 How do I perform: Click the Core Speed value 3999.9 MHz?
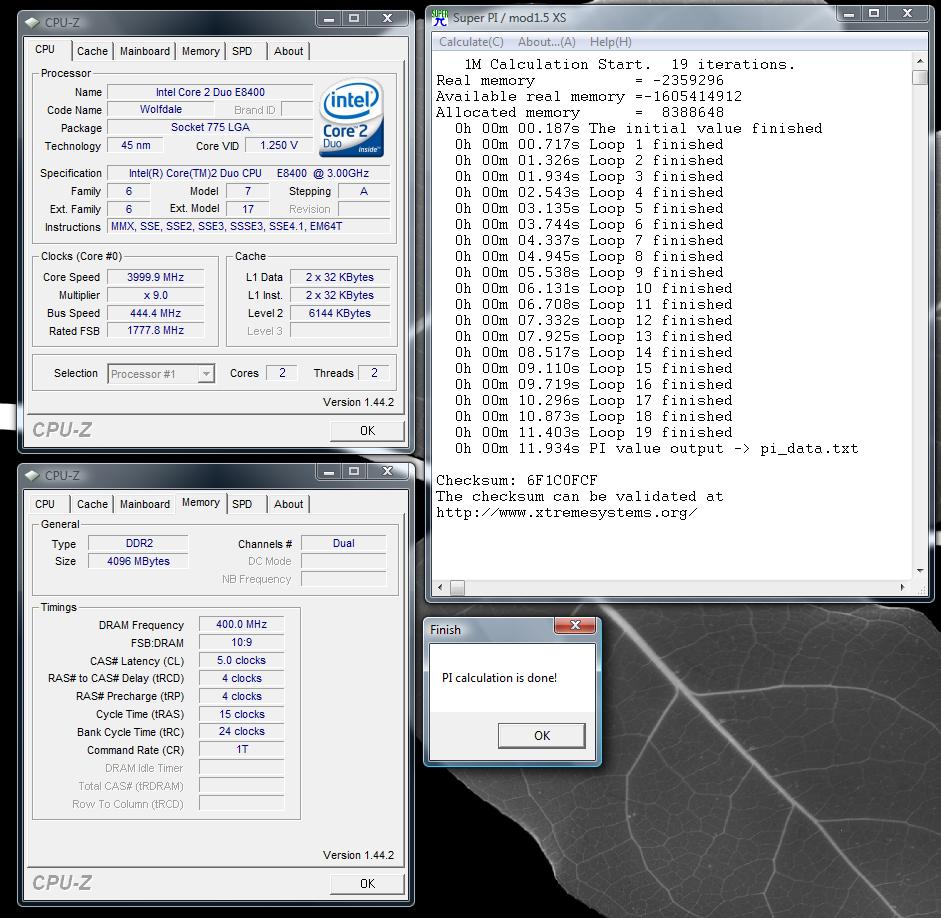click(x=155, y=277)
